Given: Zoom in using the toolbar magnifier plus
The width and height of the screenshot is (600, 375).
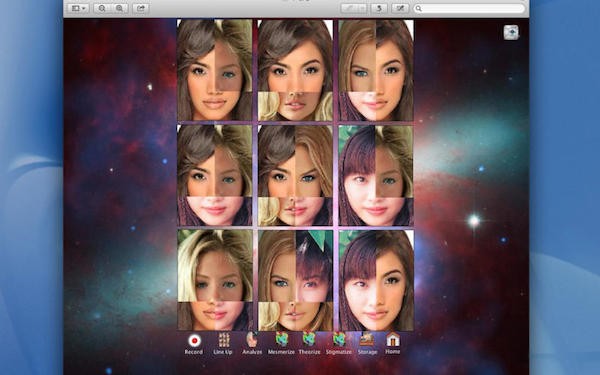Looking at the screenshot, I should pyautogui.click(x=119, y=8).
